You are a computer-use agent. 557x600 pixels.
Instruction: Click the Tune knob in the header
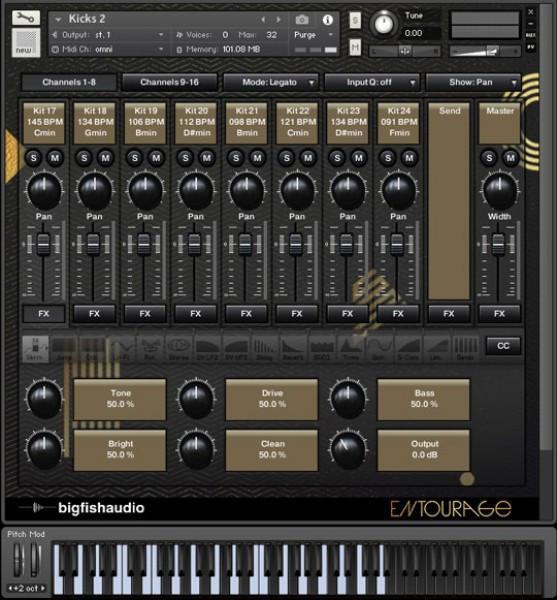click(x=383, y=23)
